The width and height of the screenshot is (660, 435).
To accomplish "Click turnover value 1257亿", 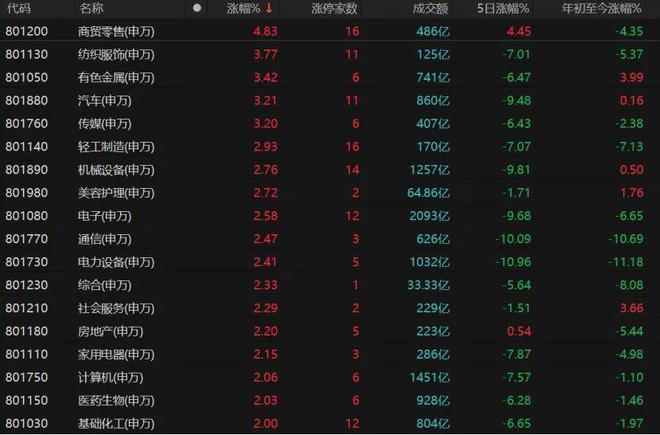I will click(430, 170).
